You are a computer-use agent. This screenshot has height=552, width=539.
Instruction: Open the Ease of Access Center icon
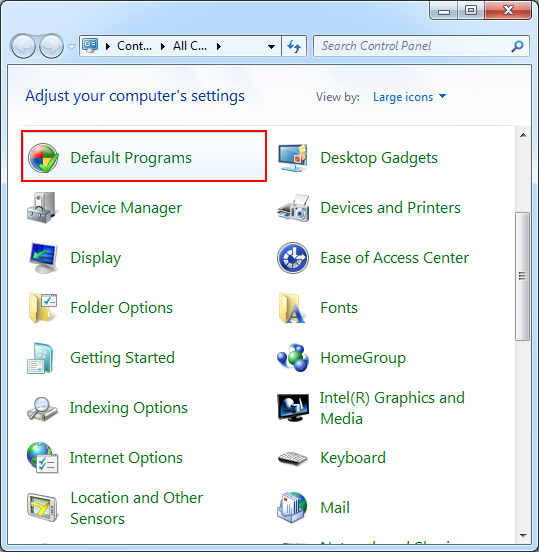click(x=293, y=258)
